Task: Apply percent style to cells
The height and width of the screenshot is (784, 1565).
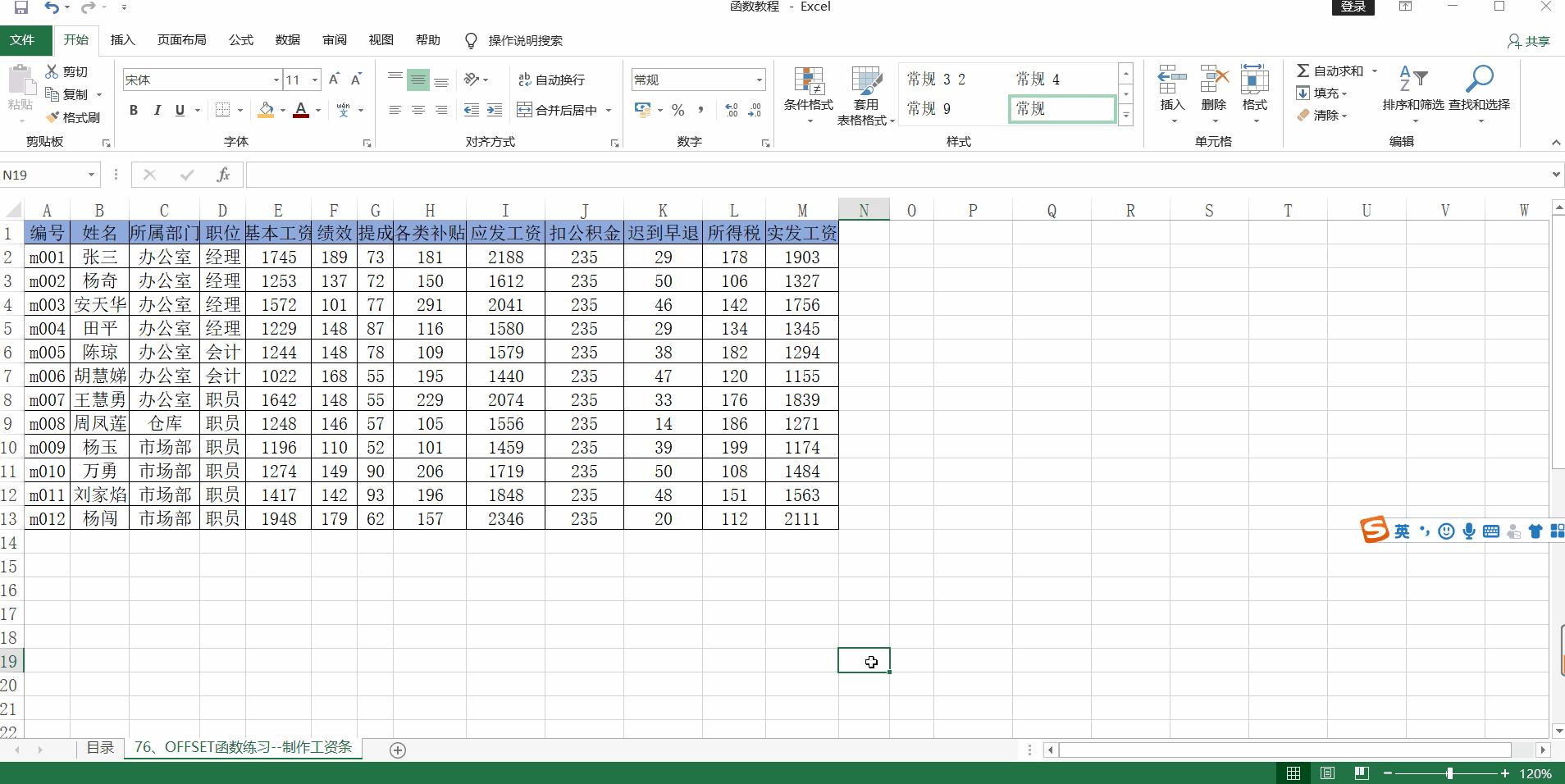Action: tap(678, 110)
